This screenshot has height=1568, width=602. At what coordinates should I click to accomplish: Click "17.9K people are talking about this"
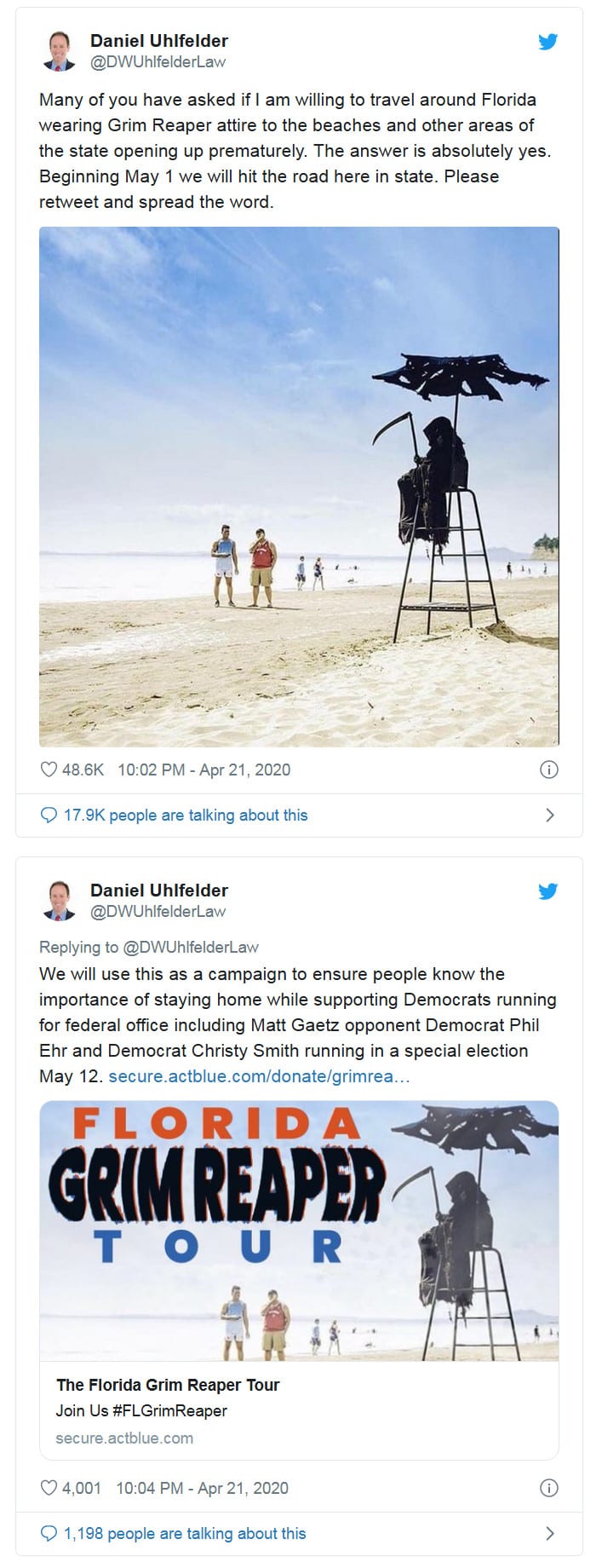pyautogui.click(x=186, y=815)
